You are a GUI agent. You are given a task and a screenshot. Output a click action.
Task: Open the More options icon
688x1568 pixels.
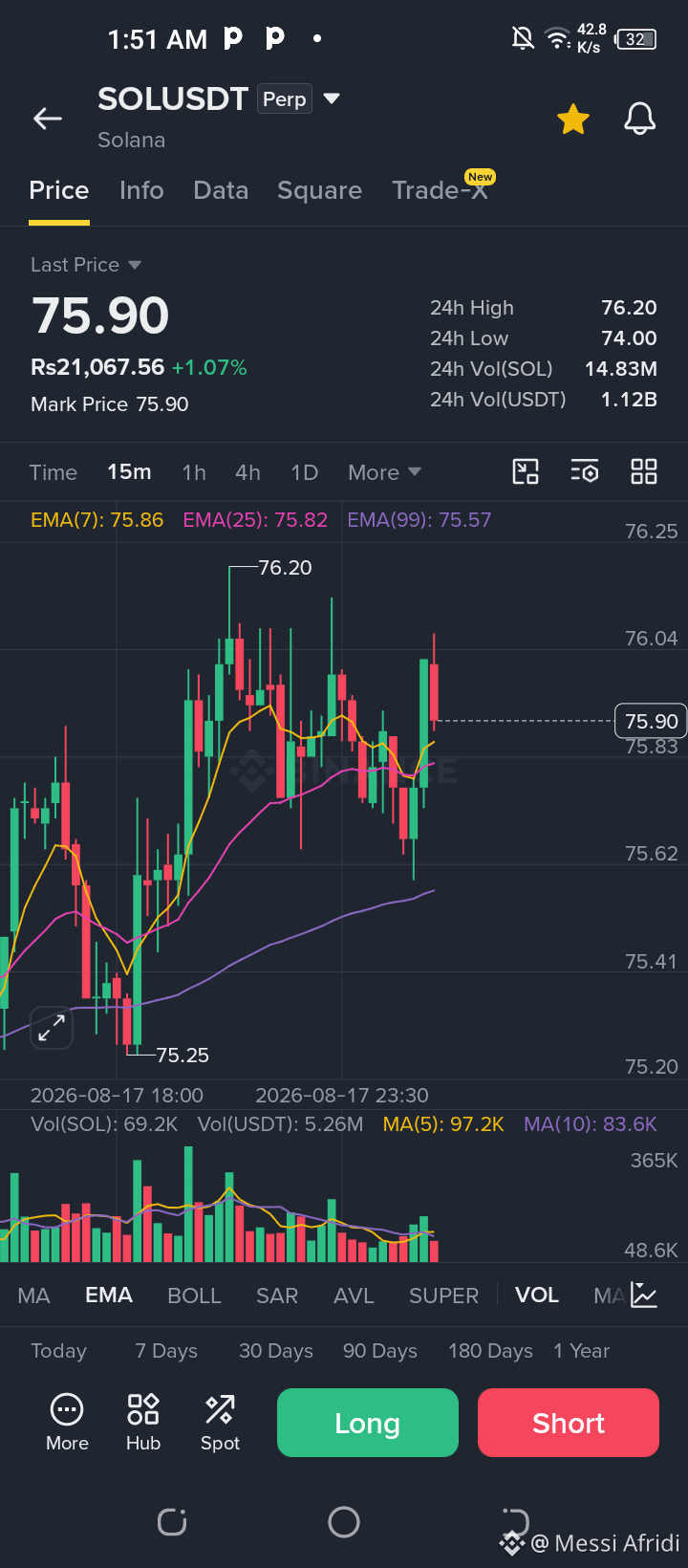coord(67,1423)
